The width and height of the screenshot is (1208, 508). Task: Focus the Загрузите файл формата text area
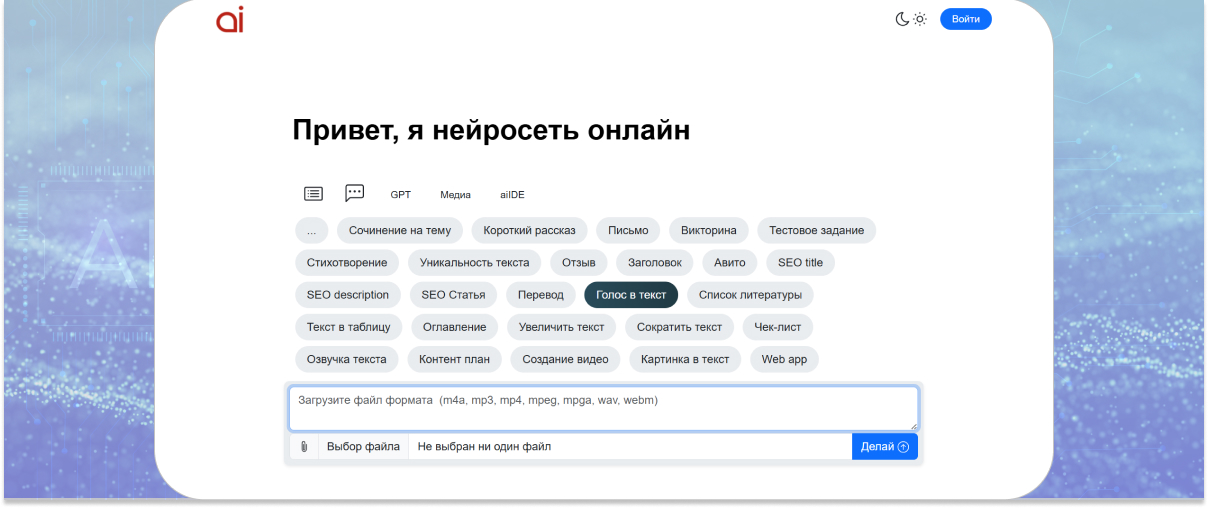click(x=604, y=409)
